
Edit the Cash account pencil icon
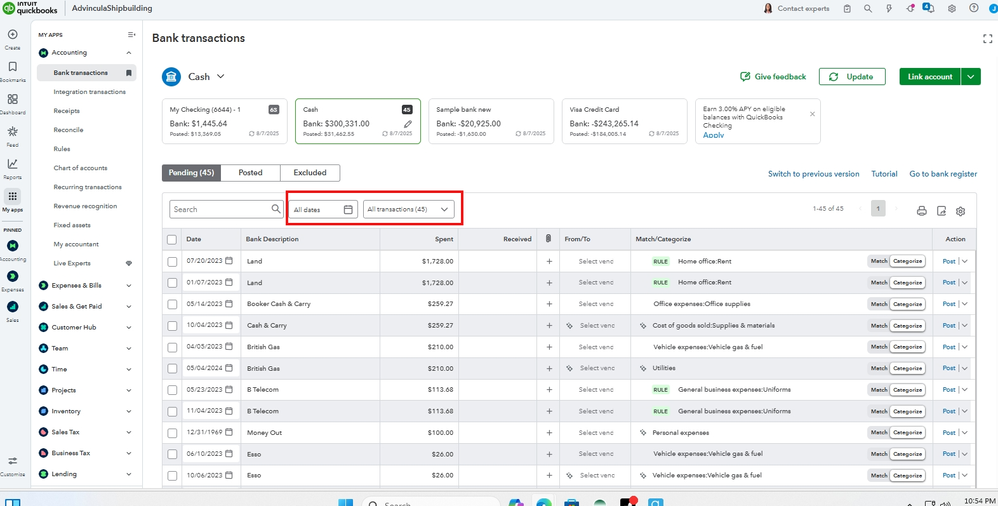[x=407, y=124]
